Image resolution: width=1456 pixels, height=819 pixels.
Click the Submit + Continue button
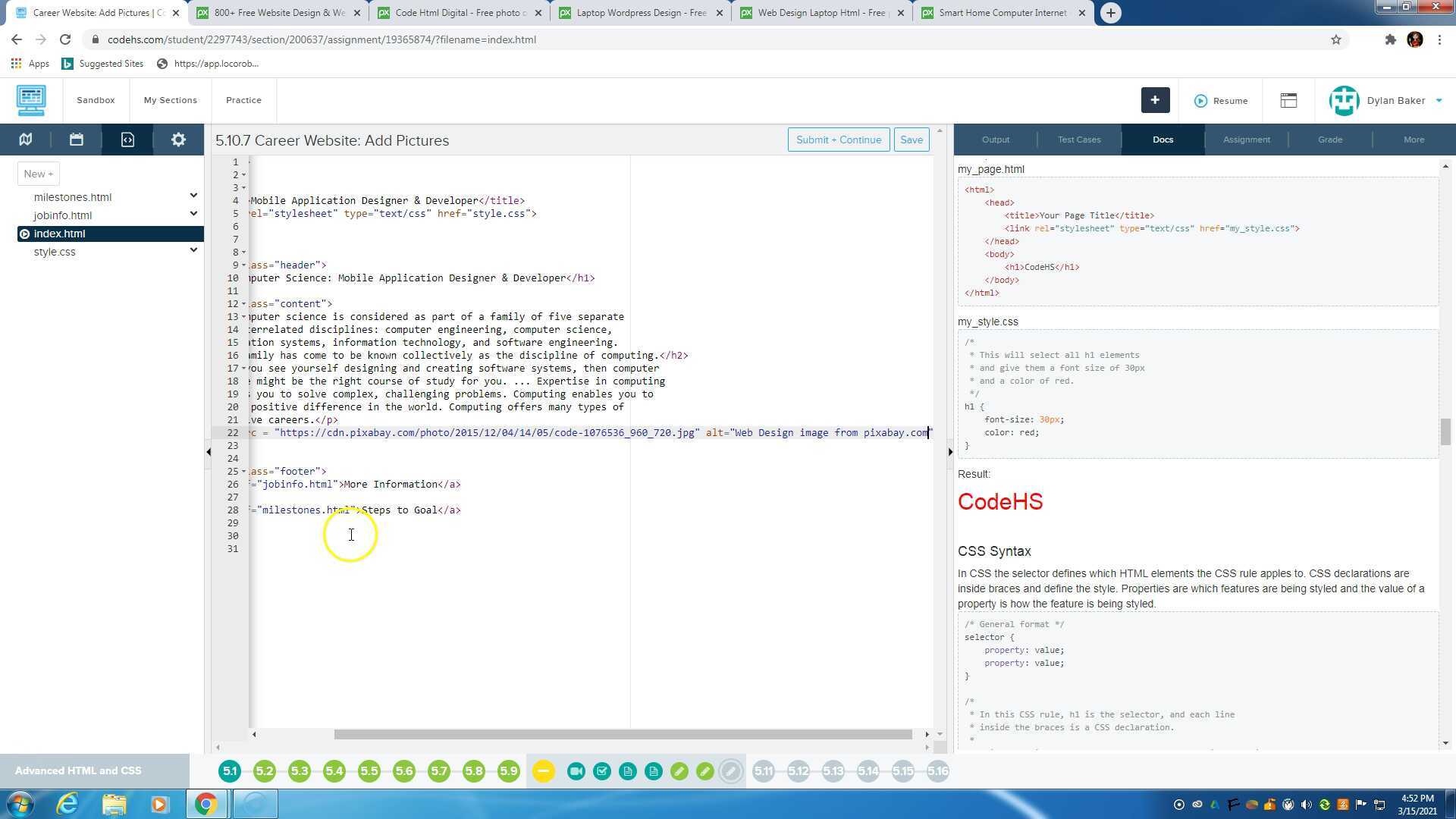click(838, 140)
